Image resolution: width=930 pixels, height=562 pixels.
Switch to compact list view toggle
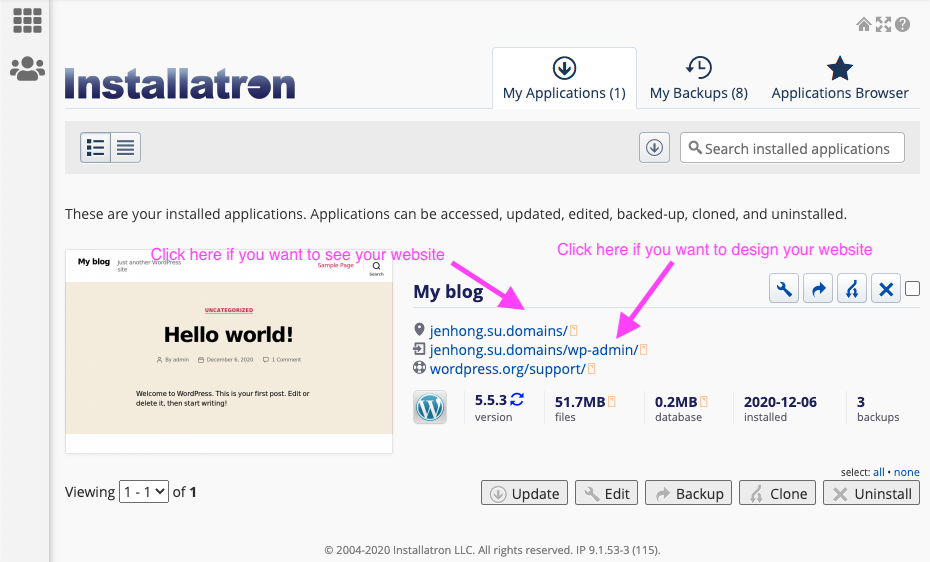[126, 148]
